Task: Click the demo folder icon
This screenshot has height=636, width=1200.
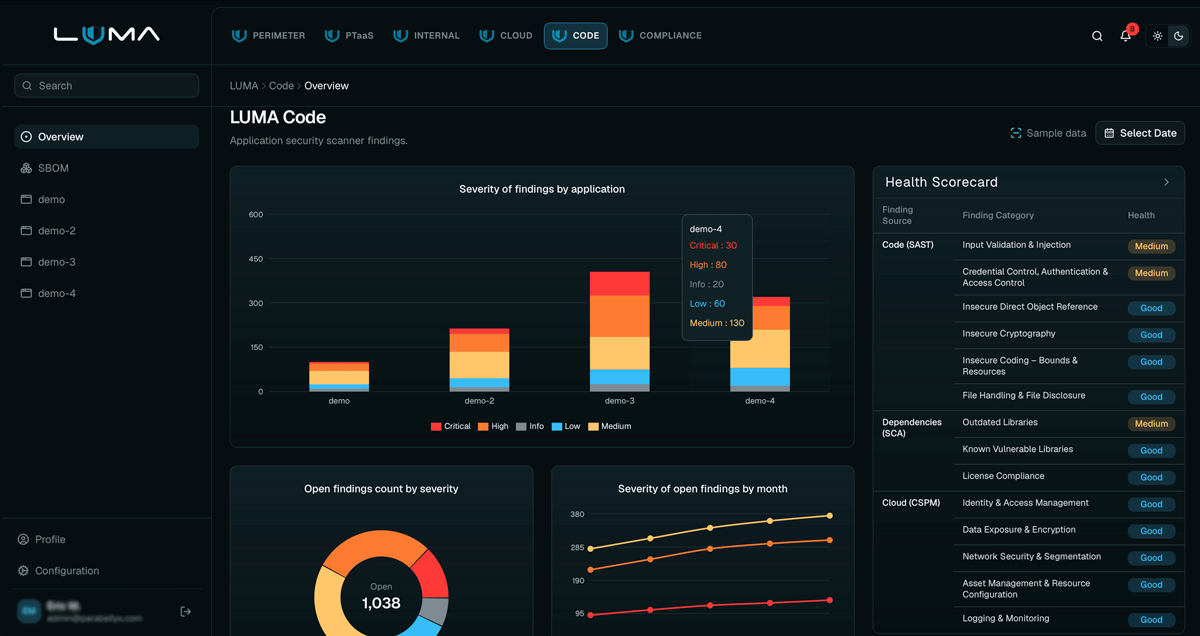Action: click(x=26, y=200)
